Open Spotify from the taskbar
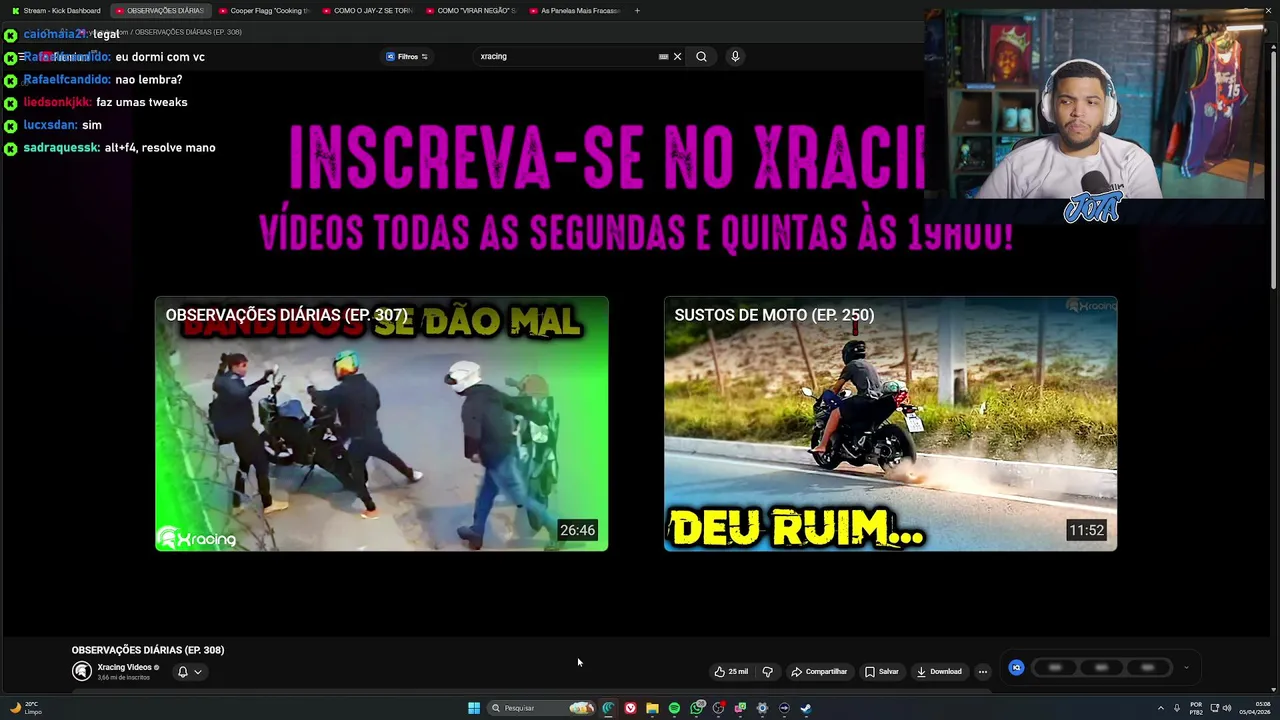This screenshot has height=720, width=1280. click(674, 708)
